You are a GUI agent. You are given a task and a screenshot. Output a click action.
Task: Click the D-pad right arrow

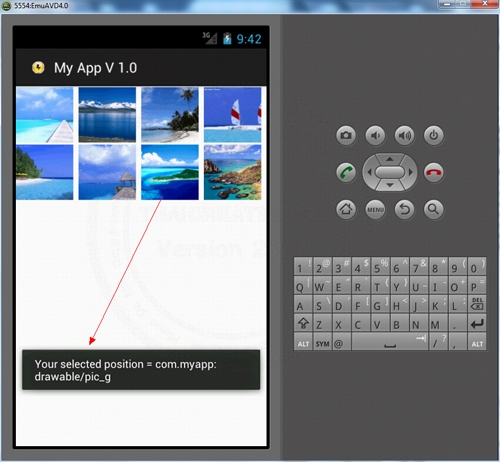(411, 172)
